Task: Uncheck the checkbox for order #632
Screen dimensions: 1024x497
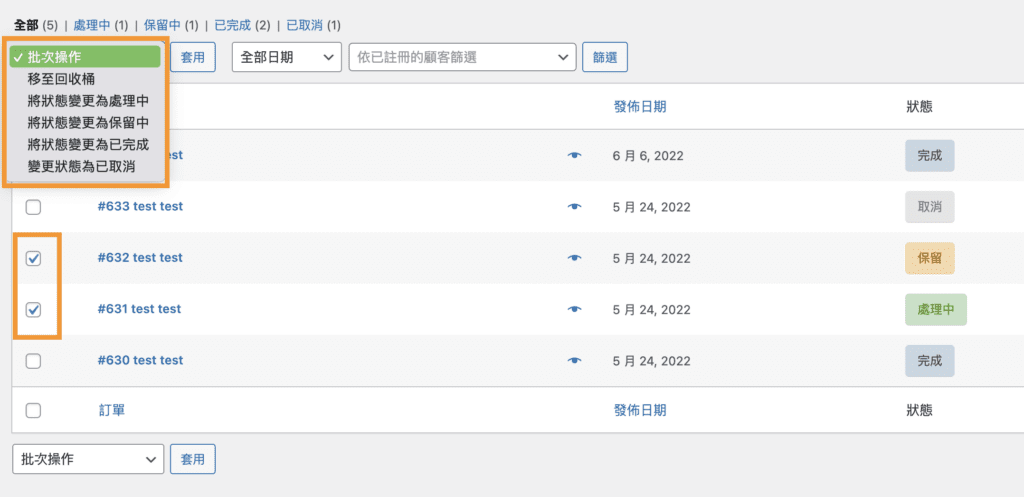Action: (33, 258)
